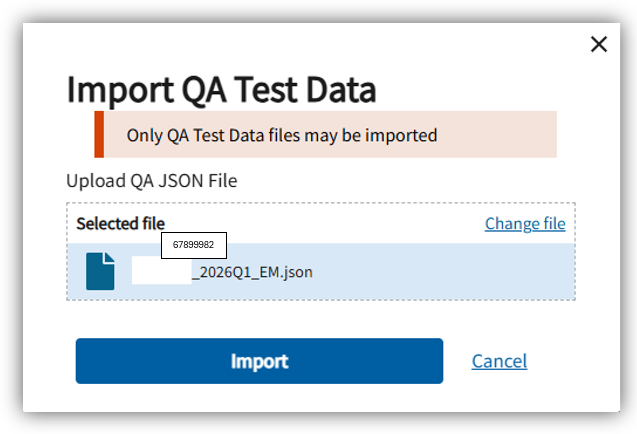Click the warning about only QA Test Data files
The width and height of the screenshot is (637, 434).
pyautogui.click(x=282, y=135)
